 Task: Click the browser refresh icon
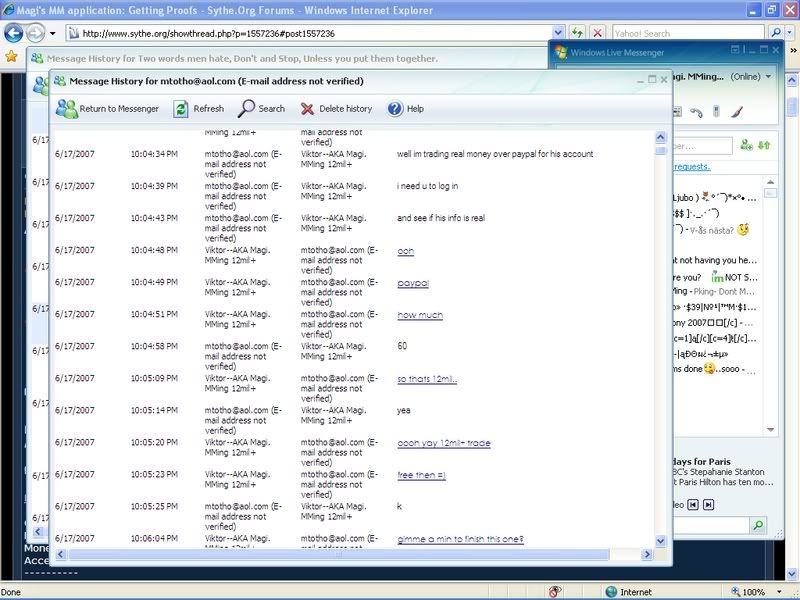(x=577, y=34)
